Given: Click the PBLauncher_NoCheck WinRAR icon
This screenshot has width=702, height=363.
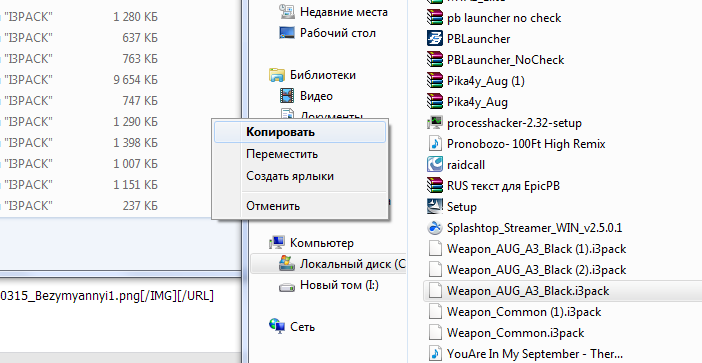Looking at the screenshot, I should 435,60.
